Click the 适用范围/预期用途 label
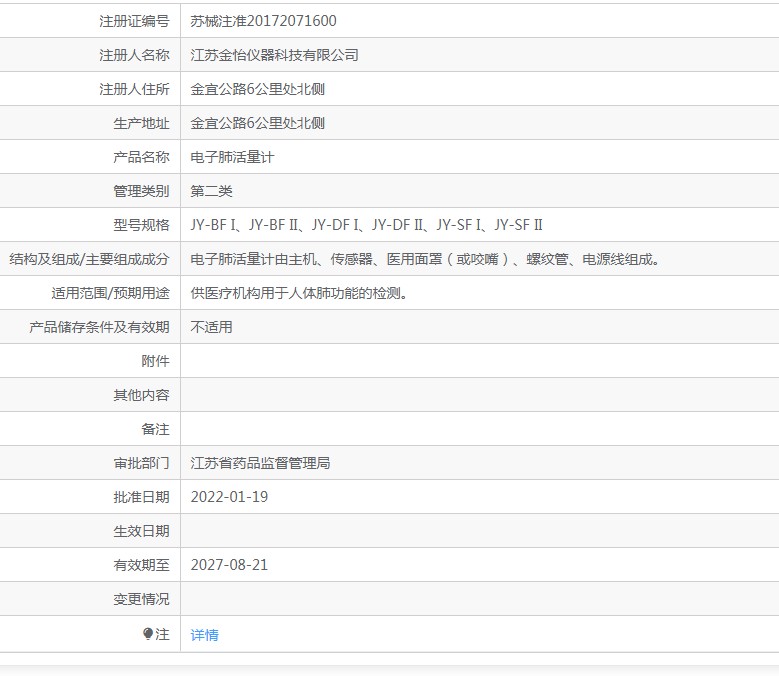 (x=110, y=293)
